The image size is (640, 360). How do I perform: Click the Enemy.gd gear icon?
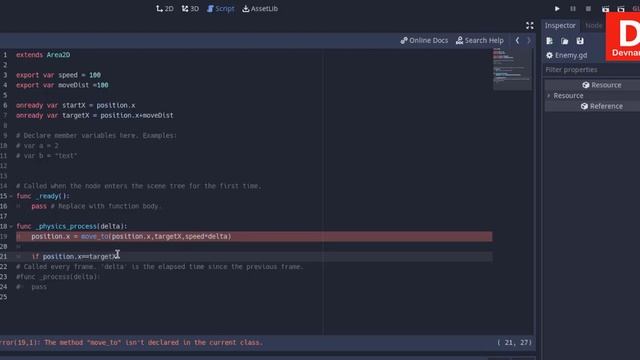[x=549, y=55]
